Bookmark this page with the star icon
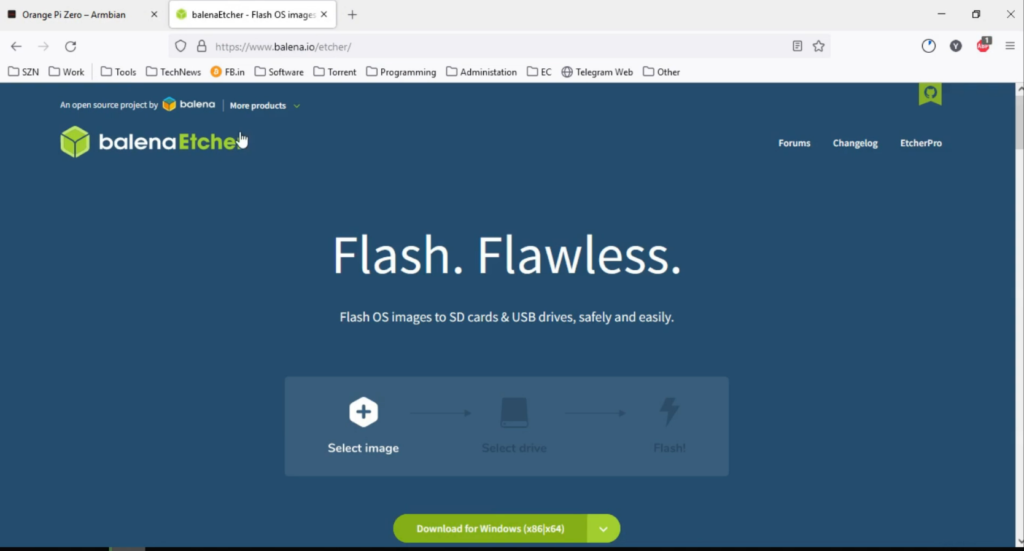 pos(819,46)
